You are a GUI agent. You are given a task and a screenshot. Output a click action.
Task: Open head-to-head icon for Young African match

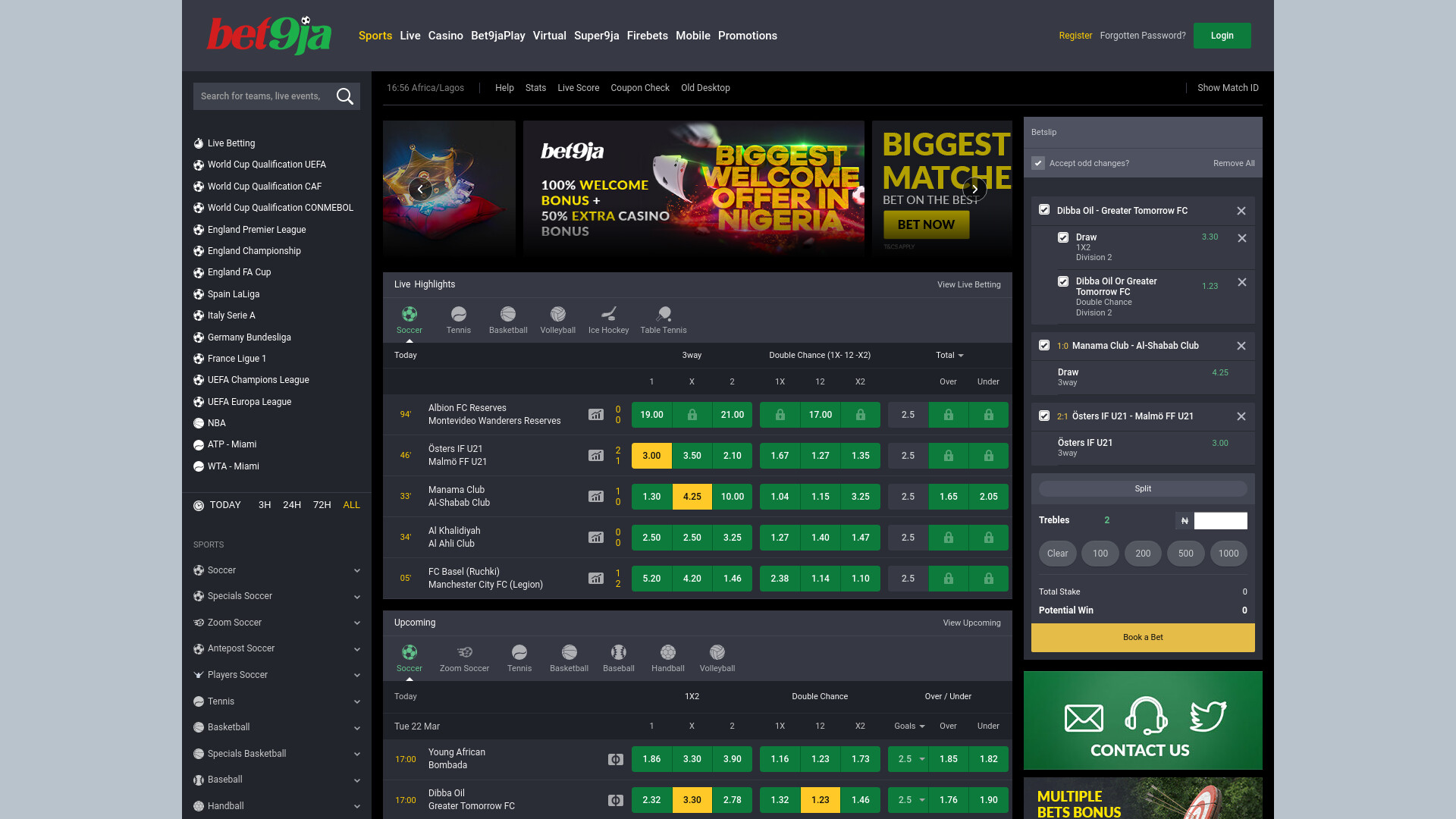616,759
